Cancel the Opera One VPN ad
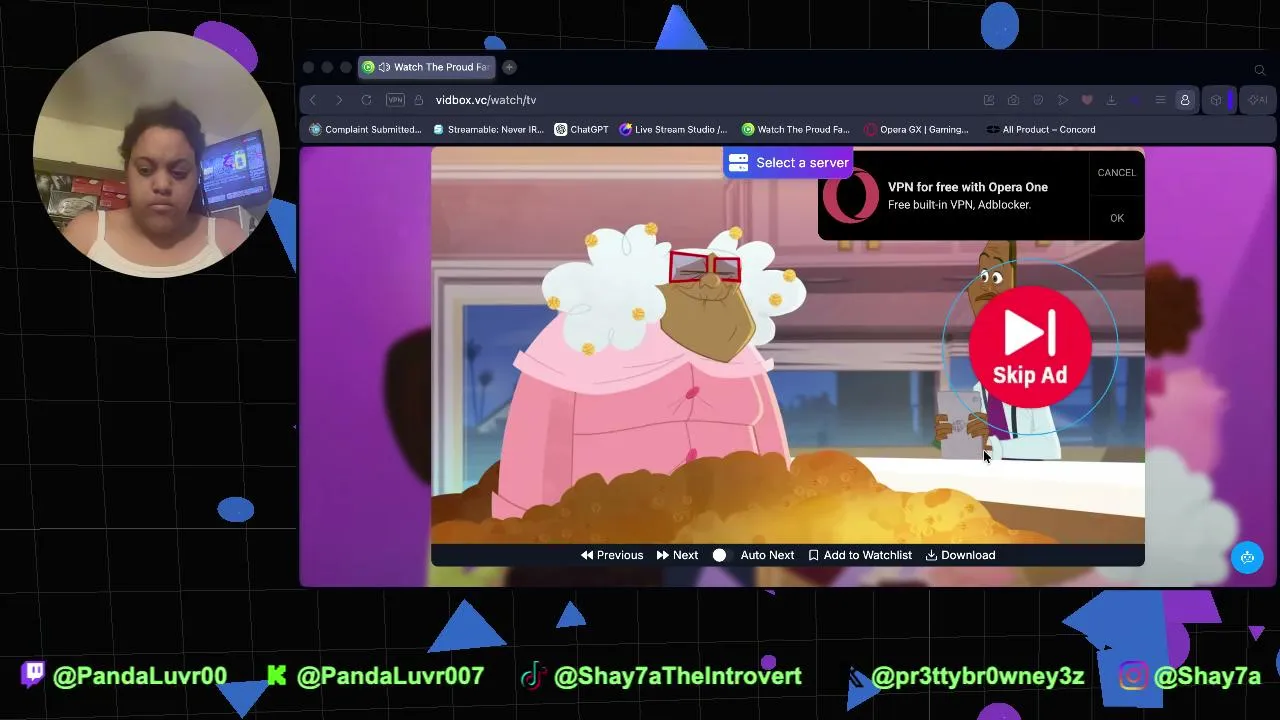The image size is (1280, 720). click(1116, 173)
